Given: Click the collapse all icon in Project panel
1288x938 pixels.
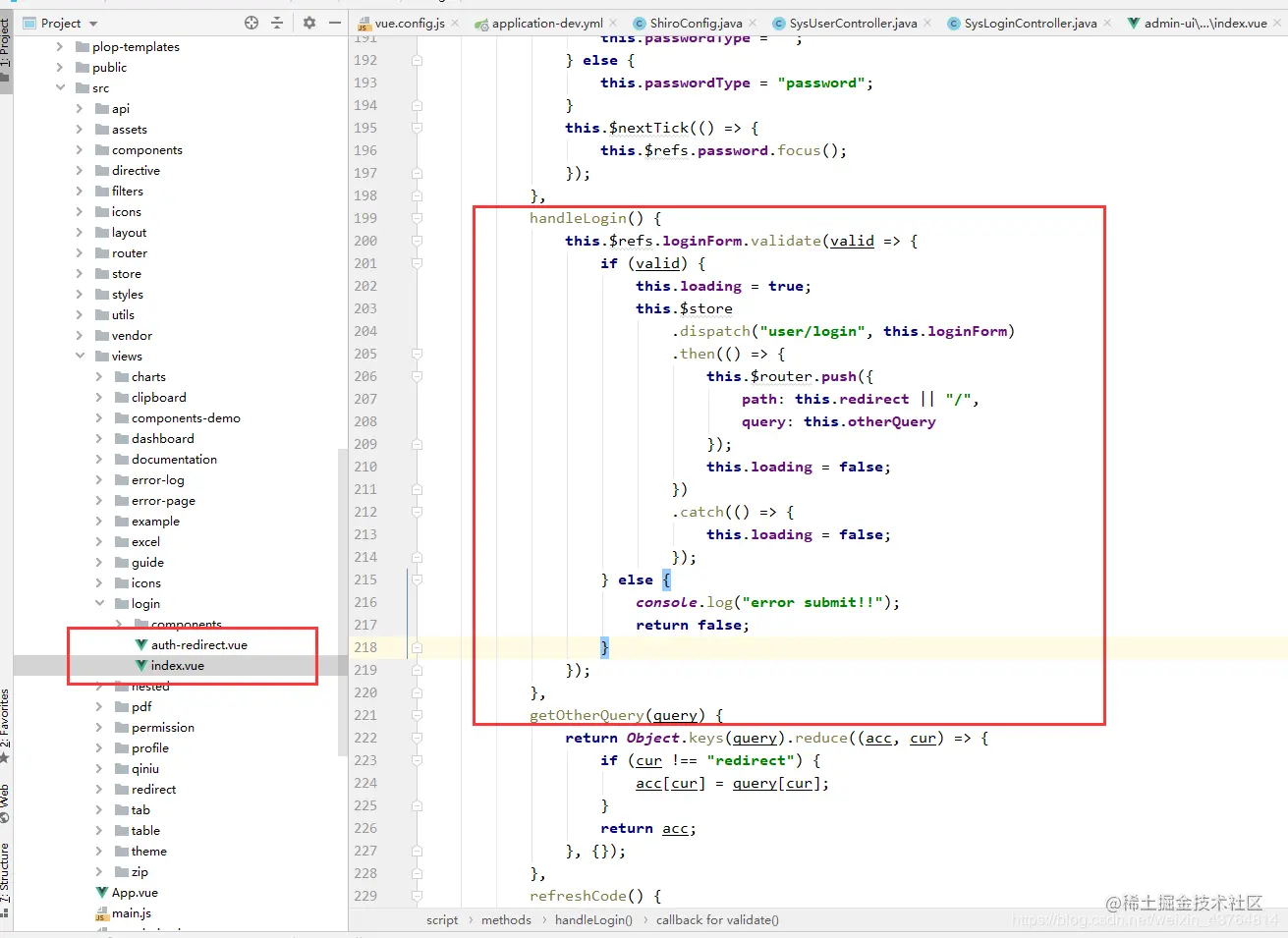Looking at the screenshot, I should (277, 23).
